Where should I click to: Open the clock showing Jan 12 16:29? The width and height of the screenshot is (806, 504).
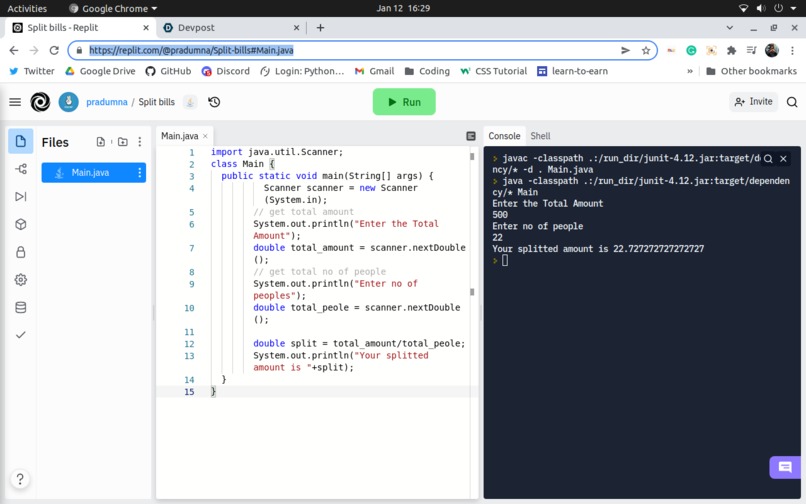pyautogui.click(x=403, y=8)
